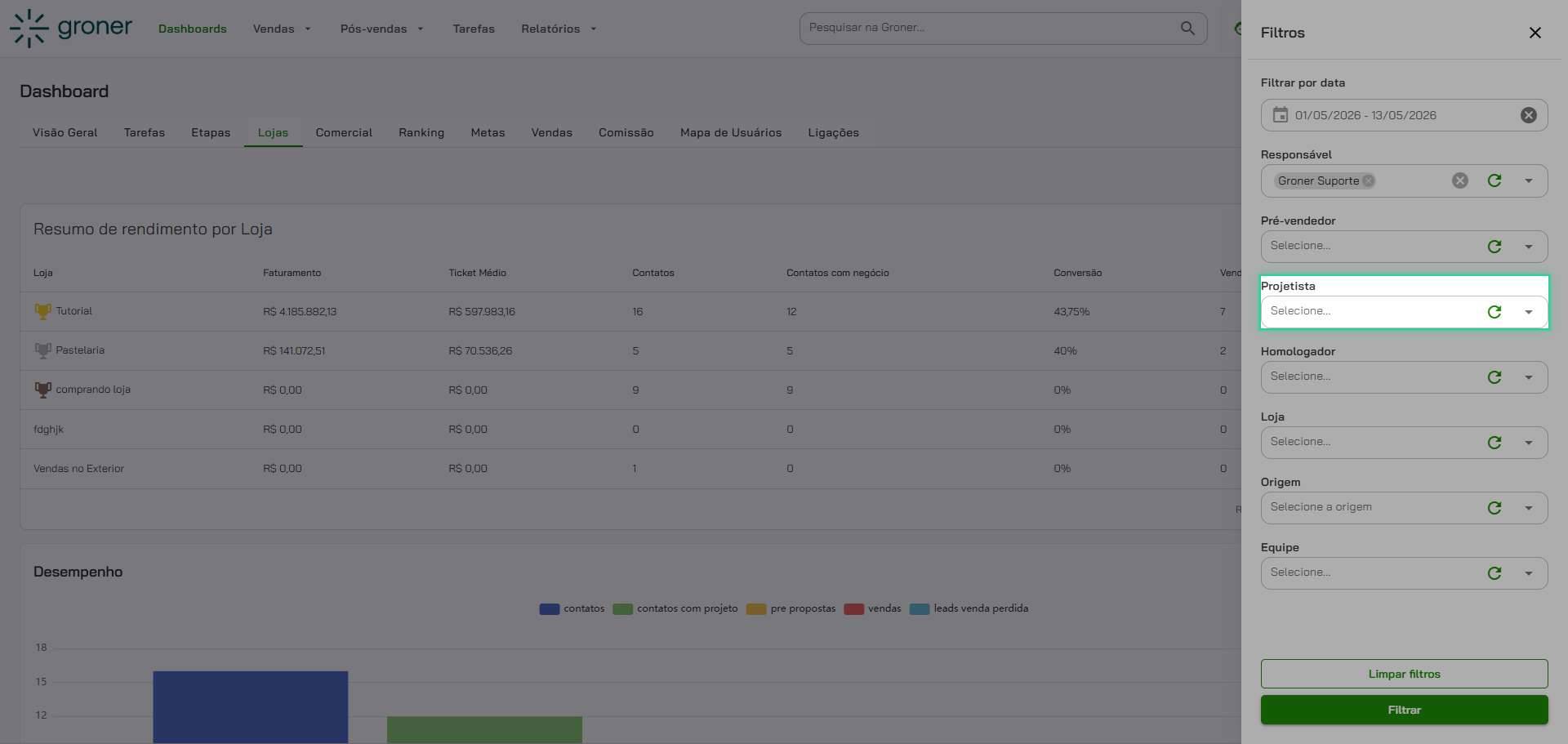Refresh the Equipe list
This screenshot has height=744, width=1568.
[x=1494, y=572]
